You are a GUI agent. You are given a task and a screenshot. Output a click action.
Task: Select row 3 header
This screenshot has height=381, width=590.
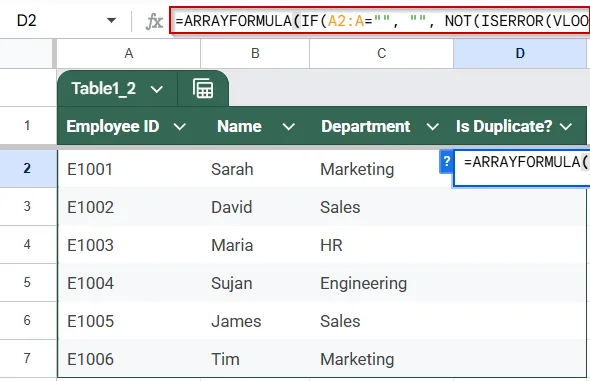27,206
